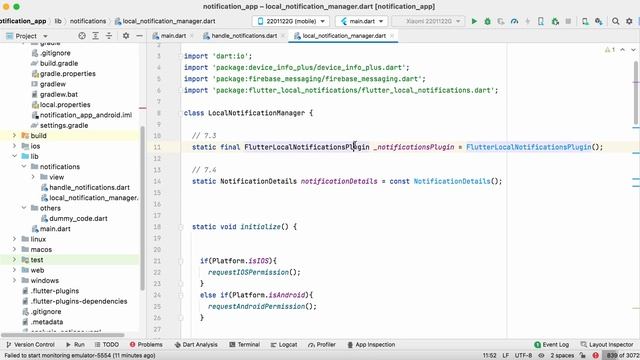Collapse all icon in Project panel
Image resolution: width=640 pixels, height=360 pixels.
tap(109, 36)
